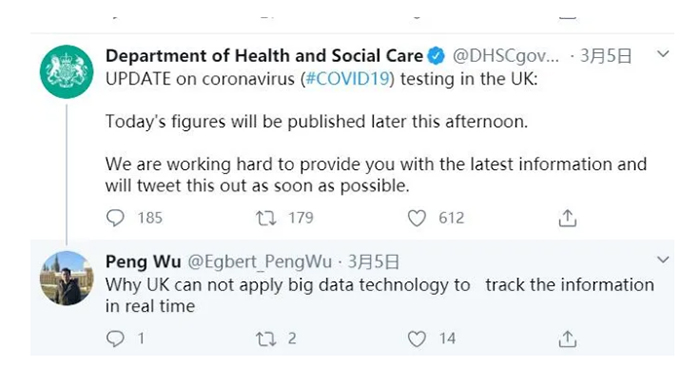Like Peng Wu's tweet

pos(417,339)
